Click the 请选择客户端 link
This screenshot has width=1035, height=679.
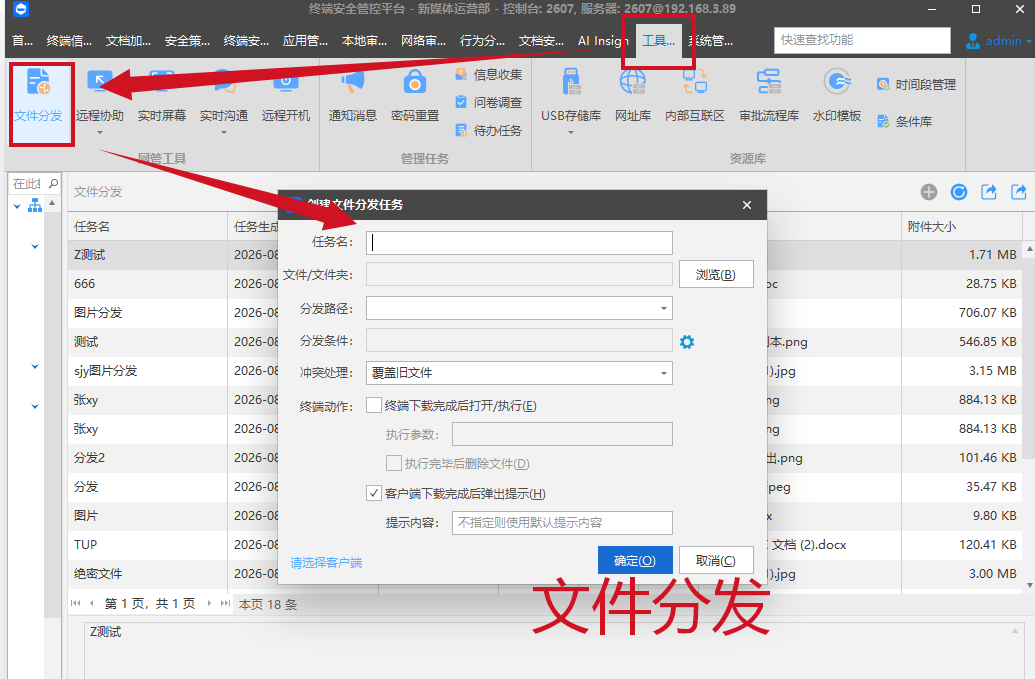pyautogui.click(x=326, y=562)
